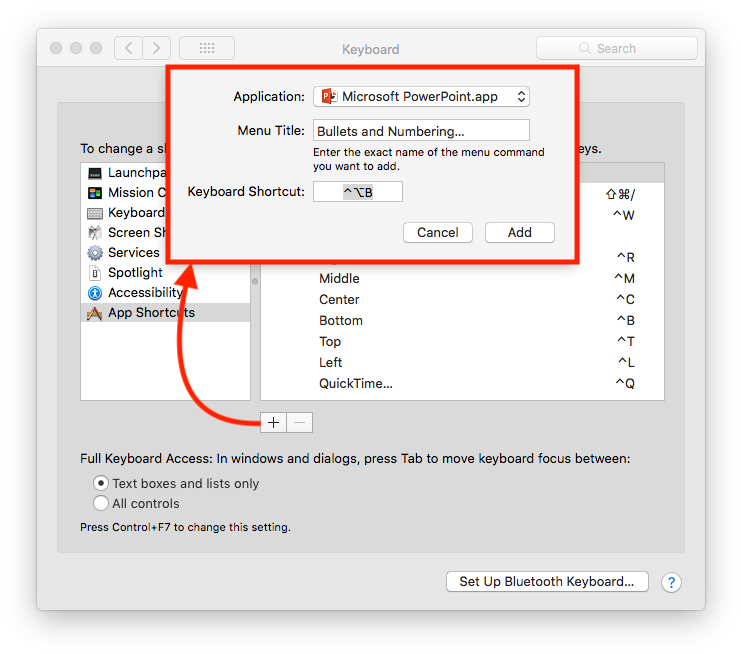Open the Application dropdown for PowerPoint
This screenshot has height=654, width=741.
click(421, 97)
